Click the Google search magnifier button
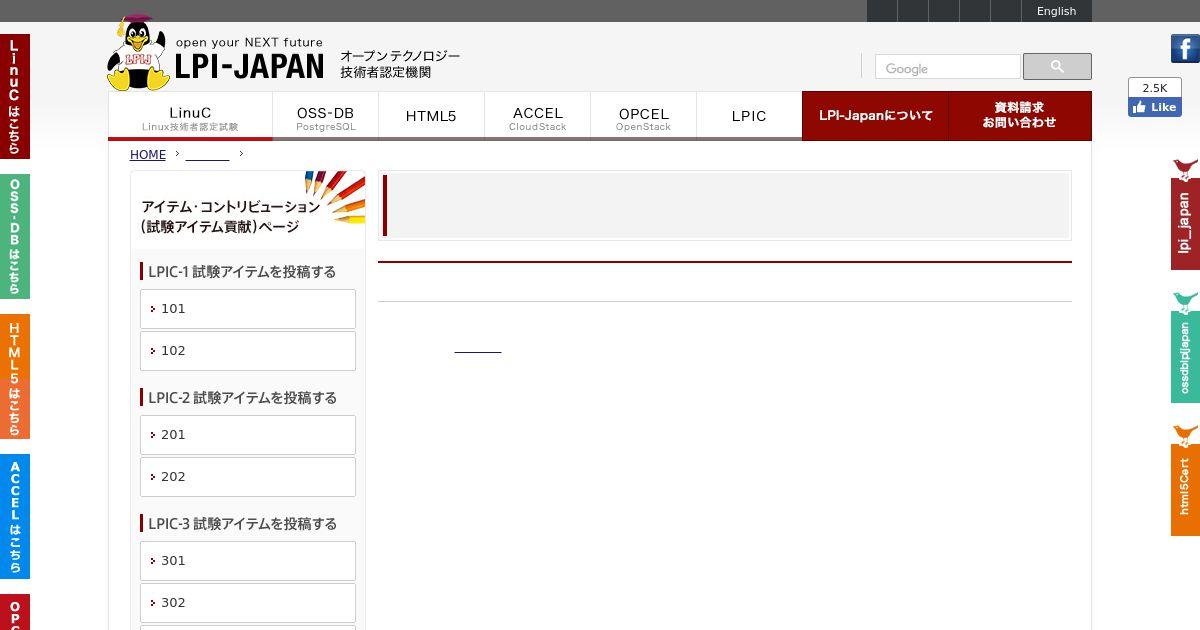The width and height of the screenshot is (1200, 630). pyautogui.click(x=1057, y=67)
